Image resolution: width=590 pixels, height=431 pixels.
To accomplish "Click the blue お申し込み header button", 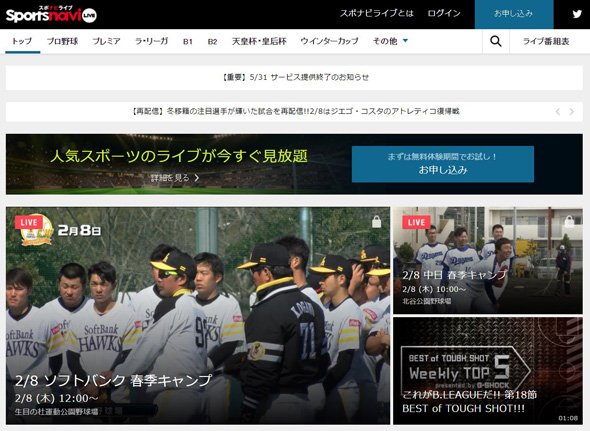I will click(x=514, y=14).
